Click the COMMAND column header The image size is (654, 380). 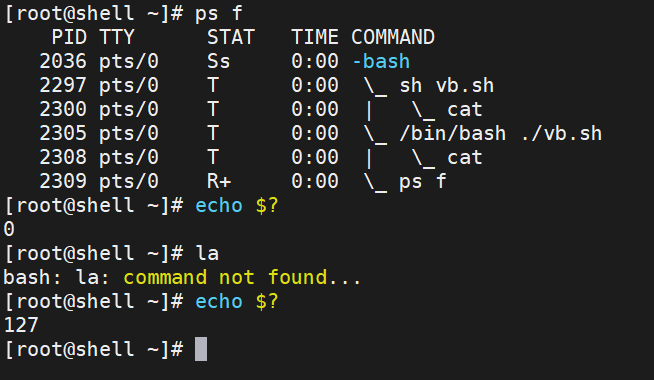pyautogui.click(x=393, y=37)
